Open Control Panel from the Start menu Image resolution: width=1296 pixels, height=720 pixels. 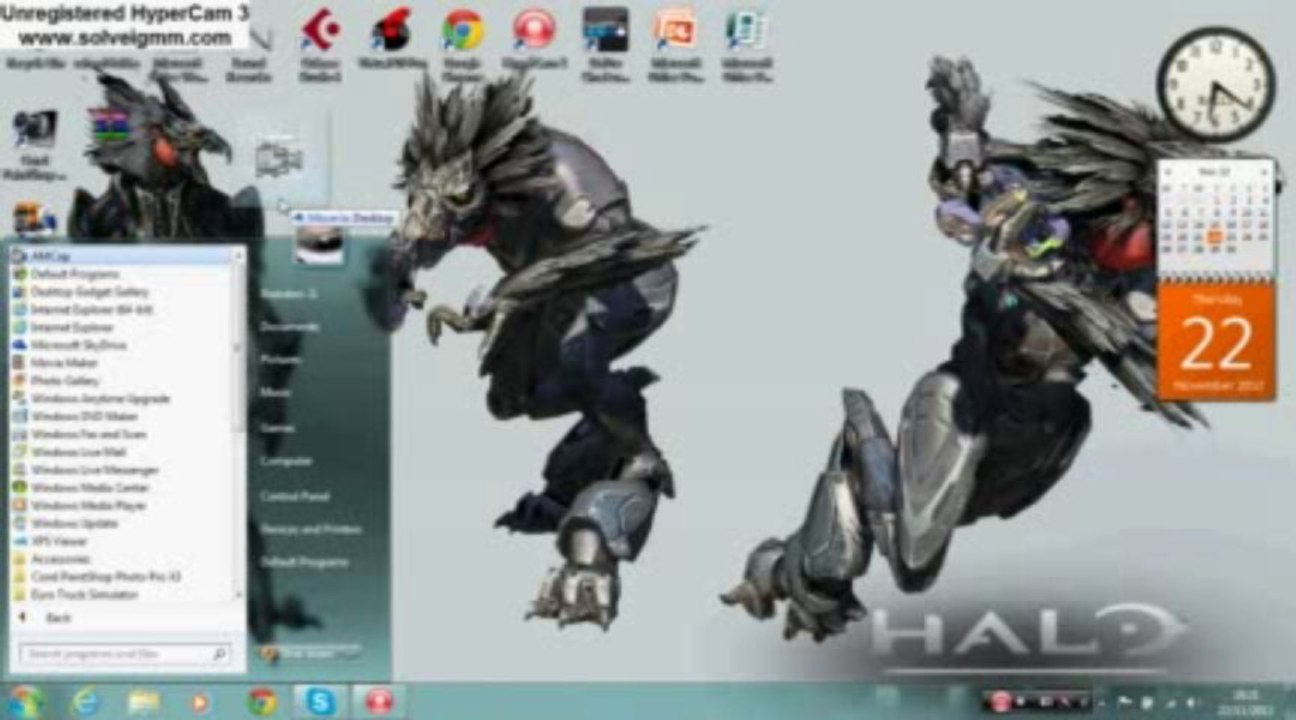[294, 495]
